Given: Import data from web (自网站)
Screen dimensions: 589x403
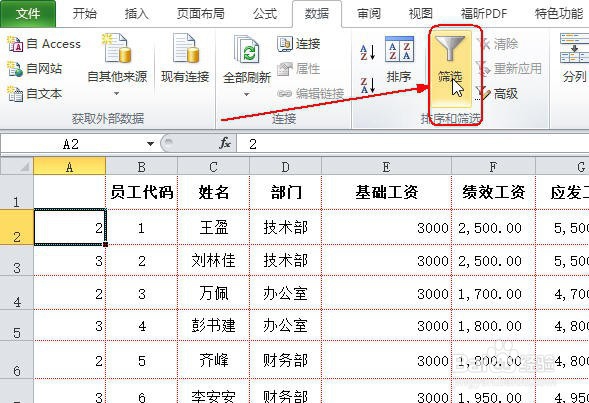Looking at the screenshot, I should (35, 68).
